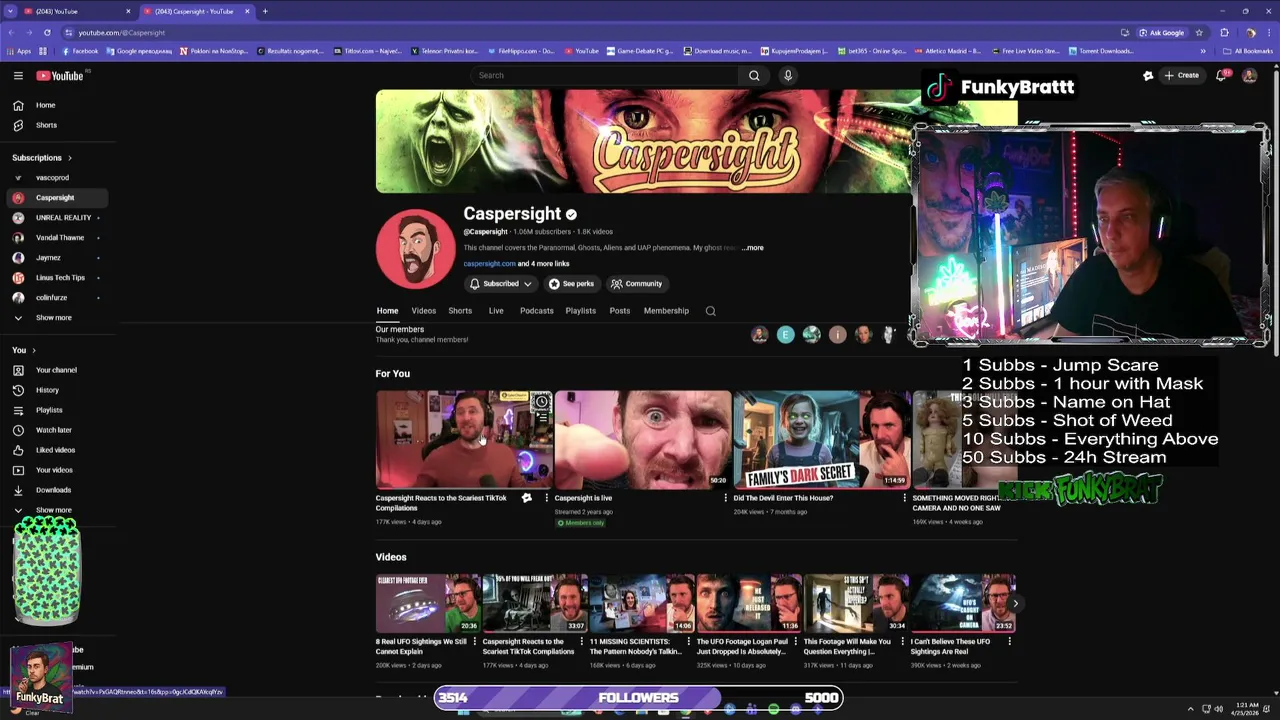Reload the page in the browser

[x=46, y=32]
